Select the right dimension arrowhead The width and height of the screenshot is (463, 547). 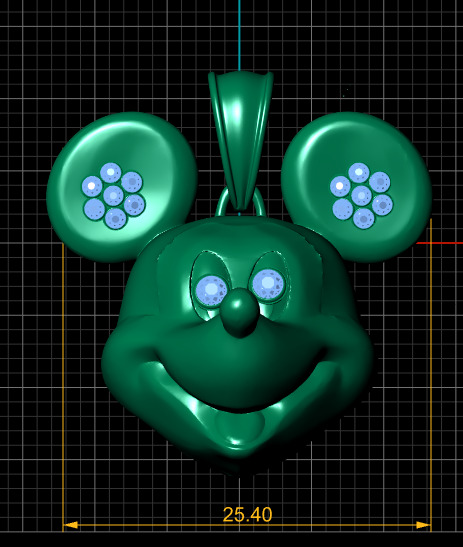coord(424,525)
